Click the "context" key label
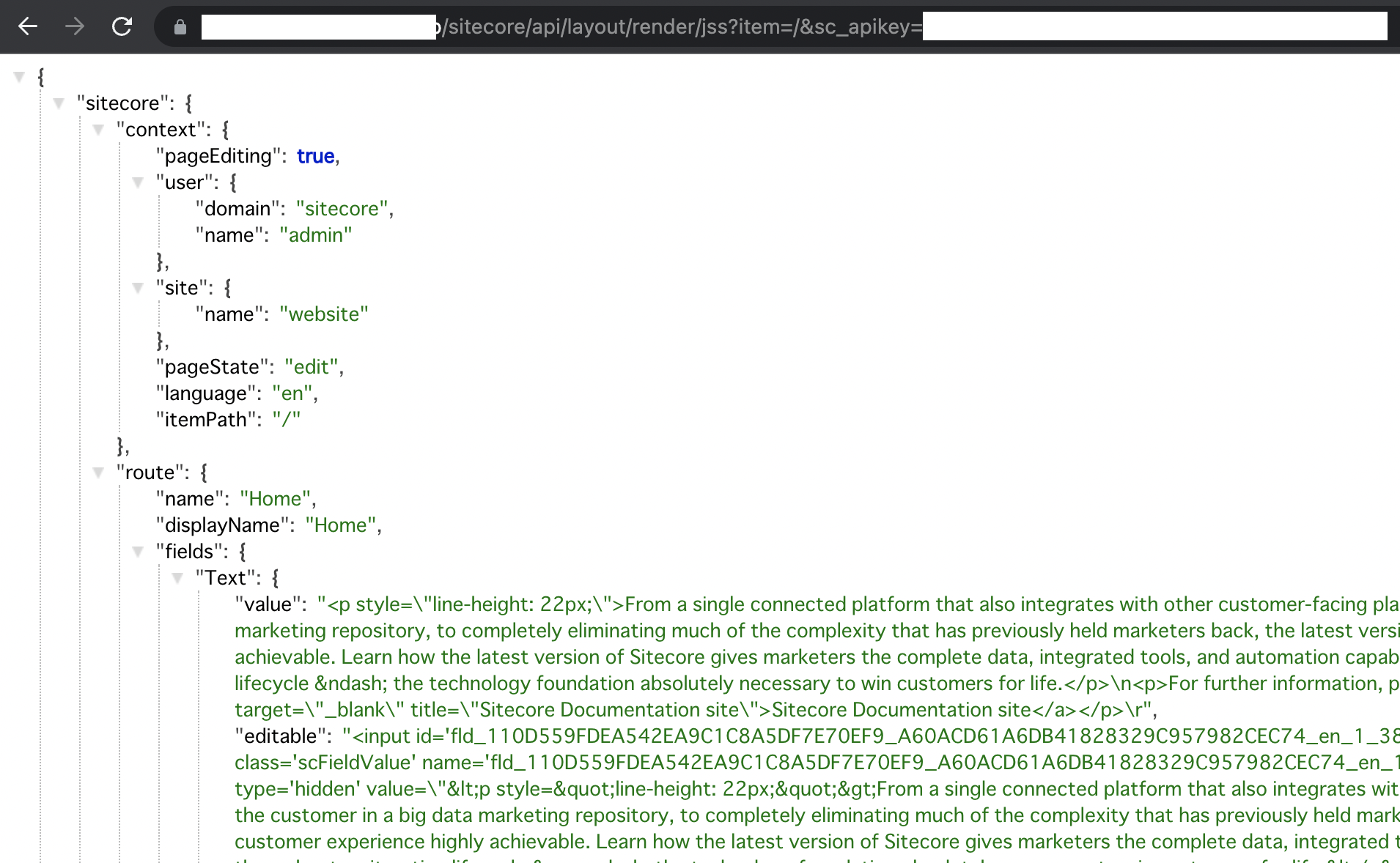Viewport: 1400px width, 863px height. click(161, 130)
